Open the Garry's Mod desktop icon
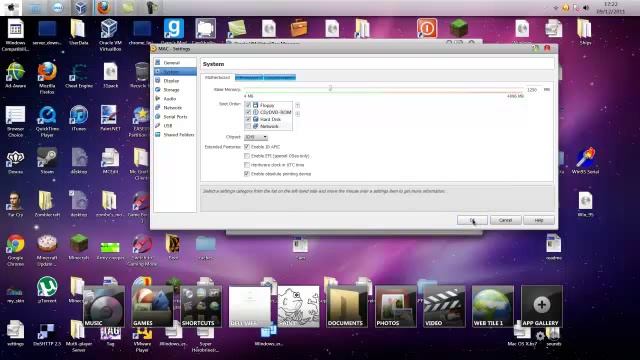The image size is (640, 360). point(174,32)
